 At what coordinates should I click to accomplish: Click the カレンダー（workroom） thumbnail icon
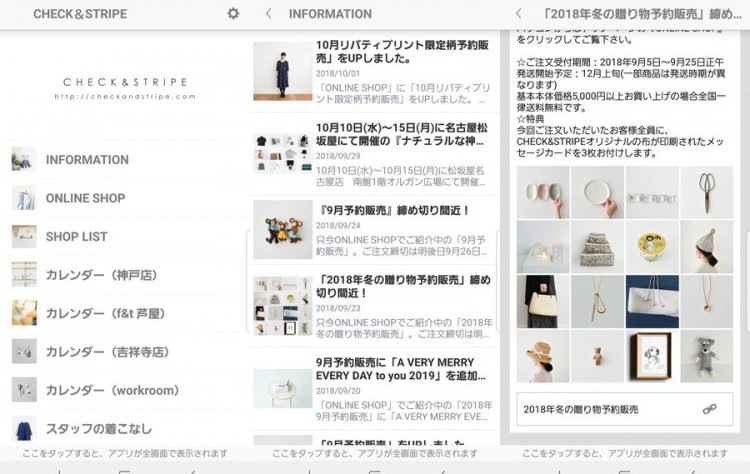24,390
